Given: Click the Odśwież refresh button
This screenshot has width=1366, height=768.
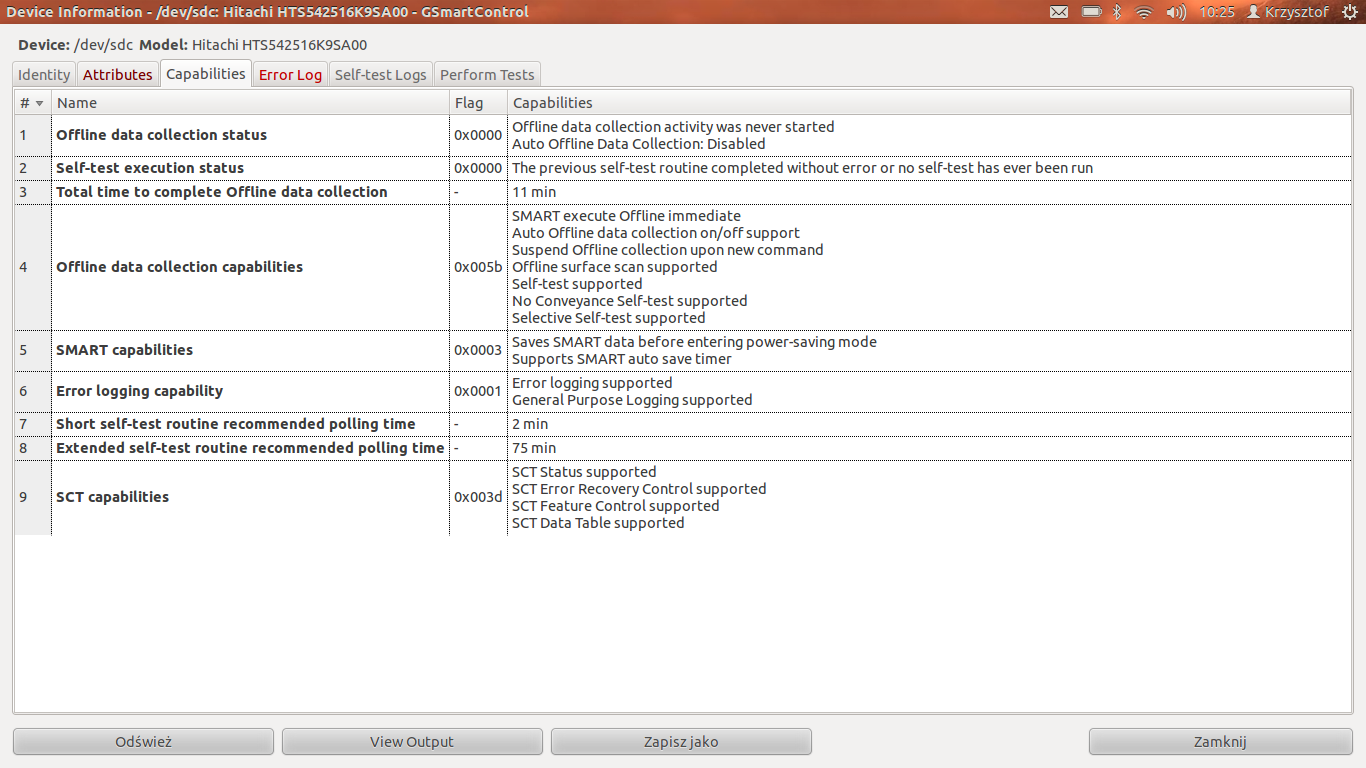Looking at the screenshot, I should [143, 742].
